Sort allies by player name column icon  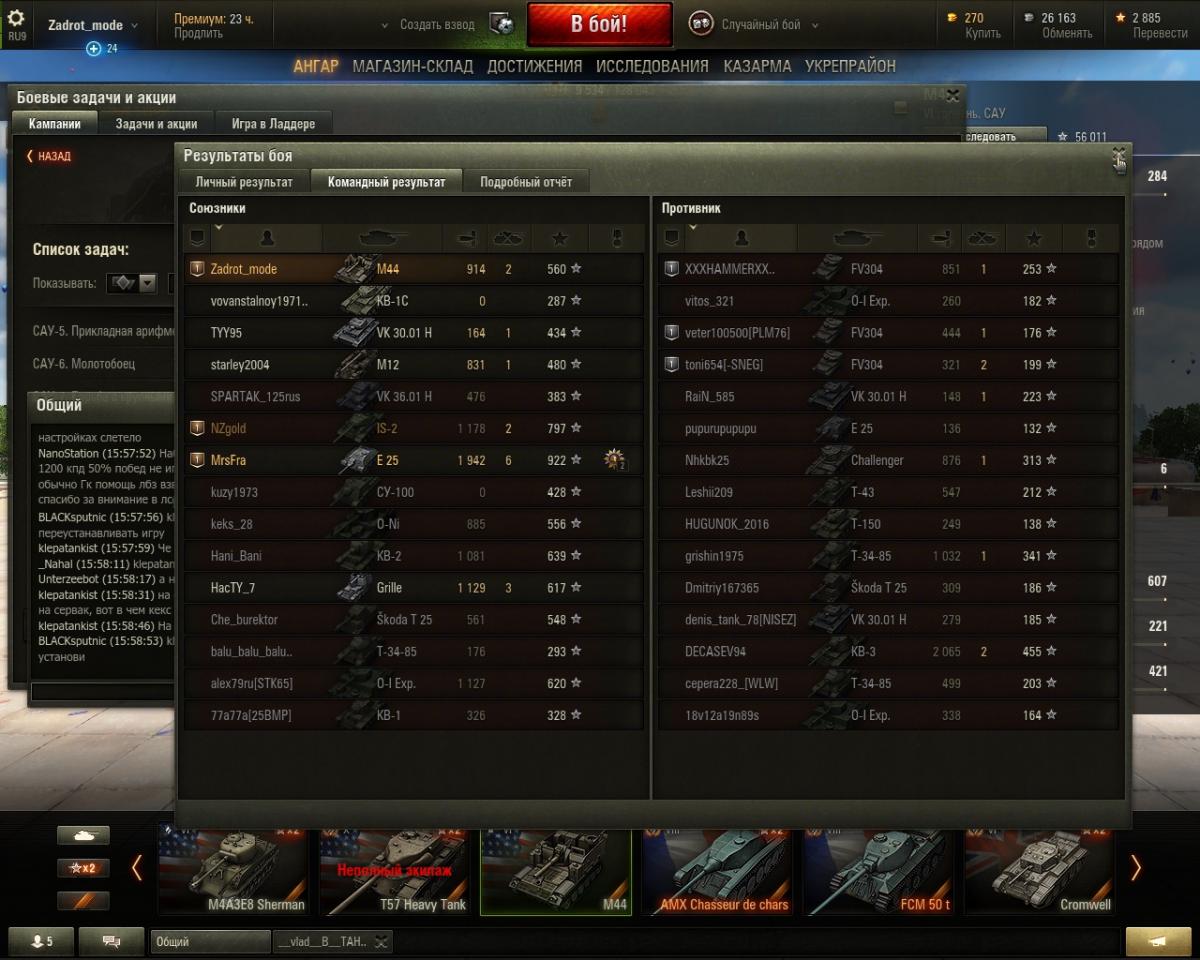coord(266,237)
